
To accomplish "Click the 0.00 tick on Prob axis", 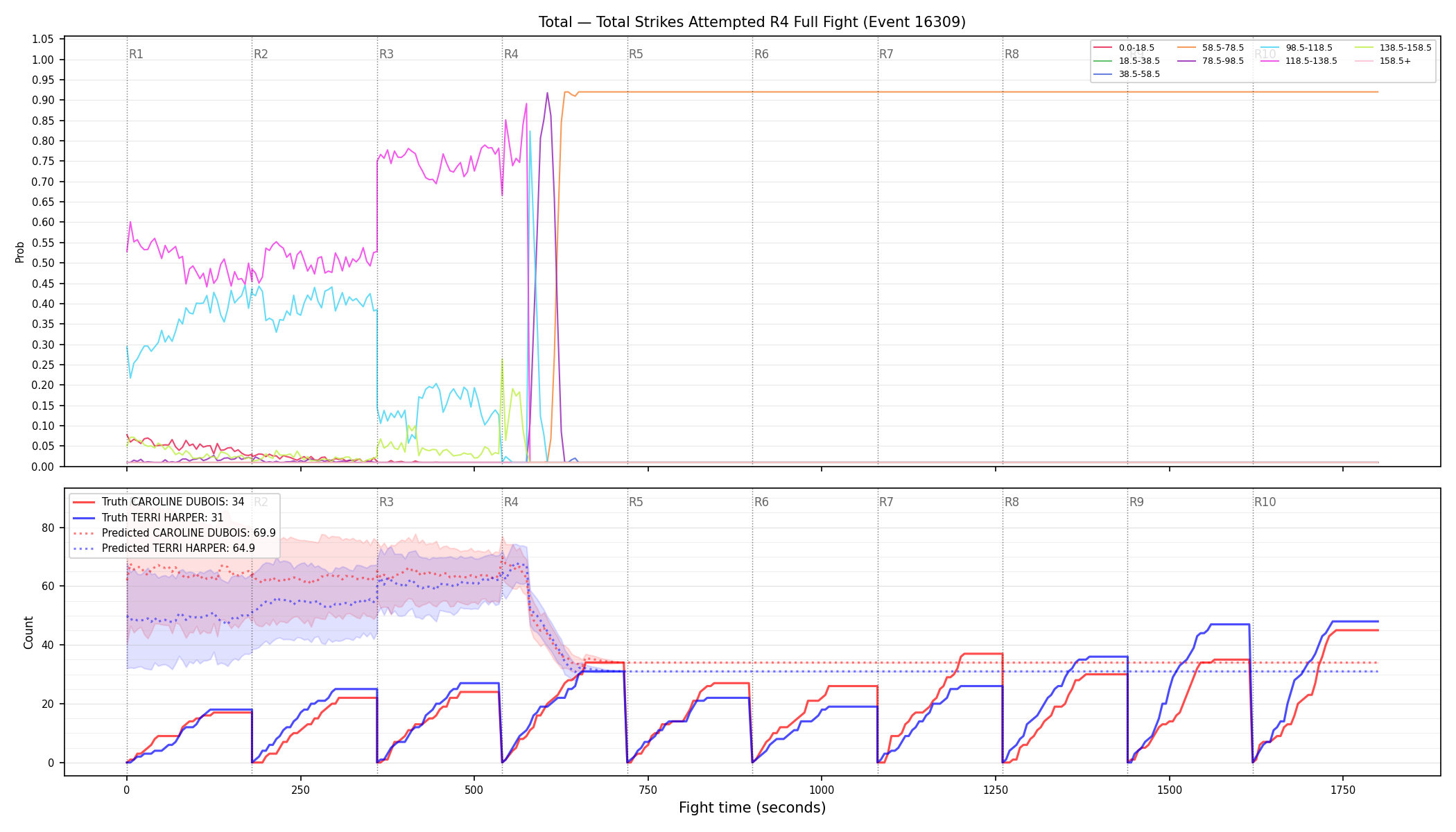I will (43, 467).
